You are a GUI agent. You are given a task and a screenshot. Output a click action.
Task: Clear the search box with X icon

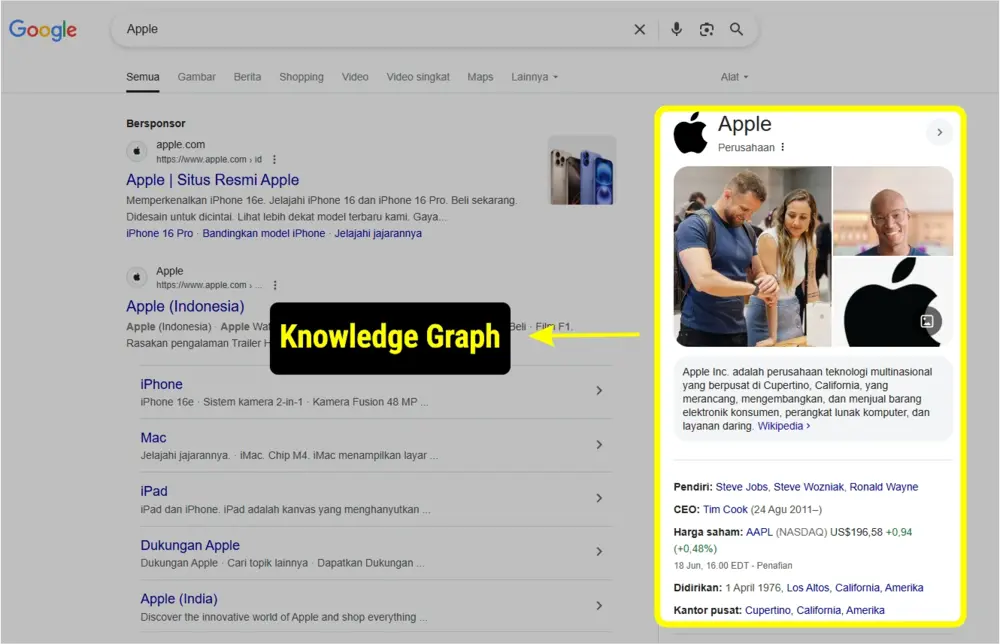coord(639,29)
